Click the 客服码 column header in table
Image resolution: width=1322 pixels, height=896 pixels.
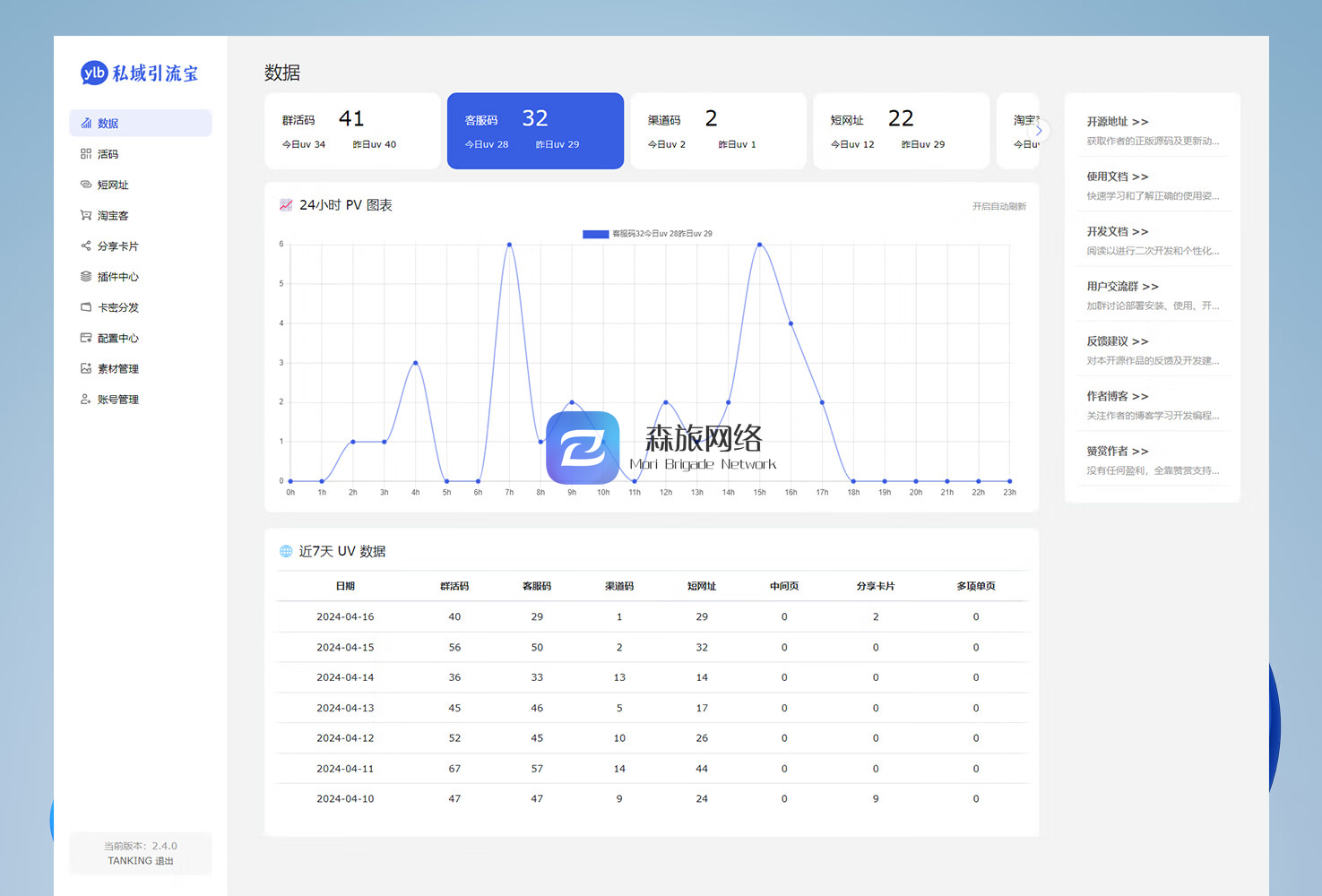click(537, 586)
